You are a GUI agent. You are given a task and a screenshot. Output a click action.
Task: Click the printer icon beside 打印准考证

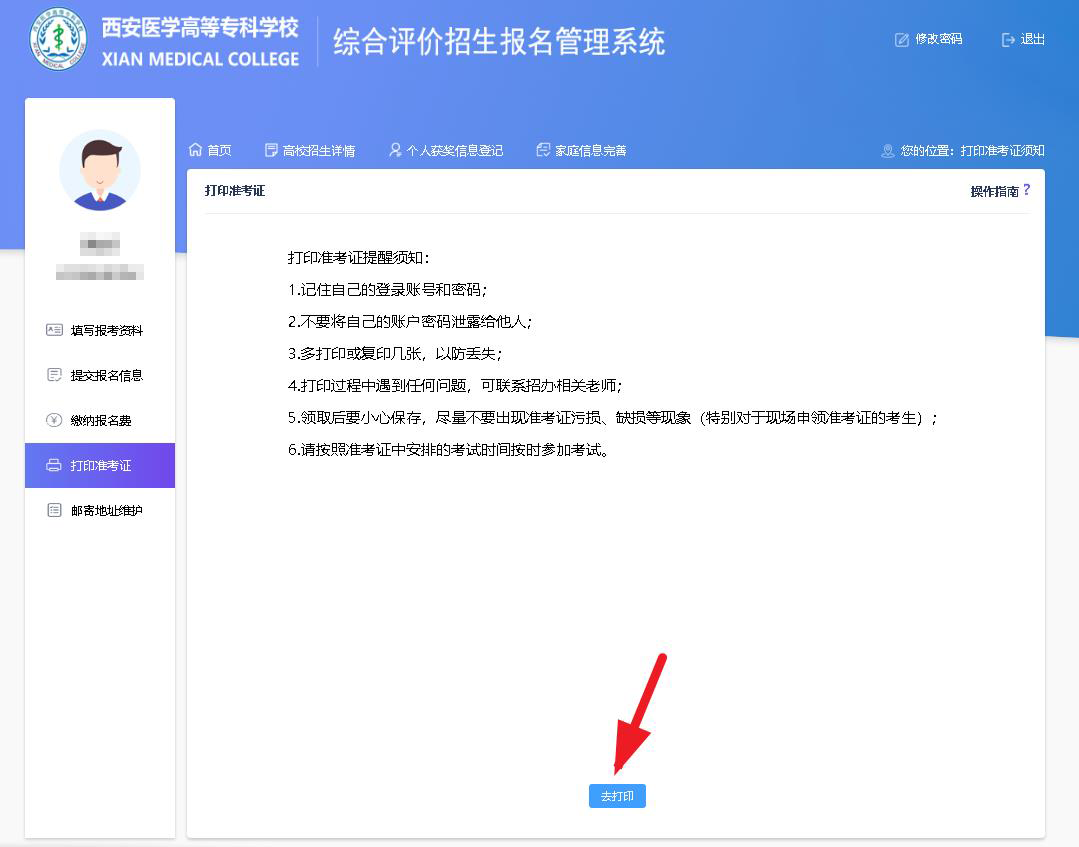54,466
